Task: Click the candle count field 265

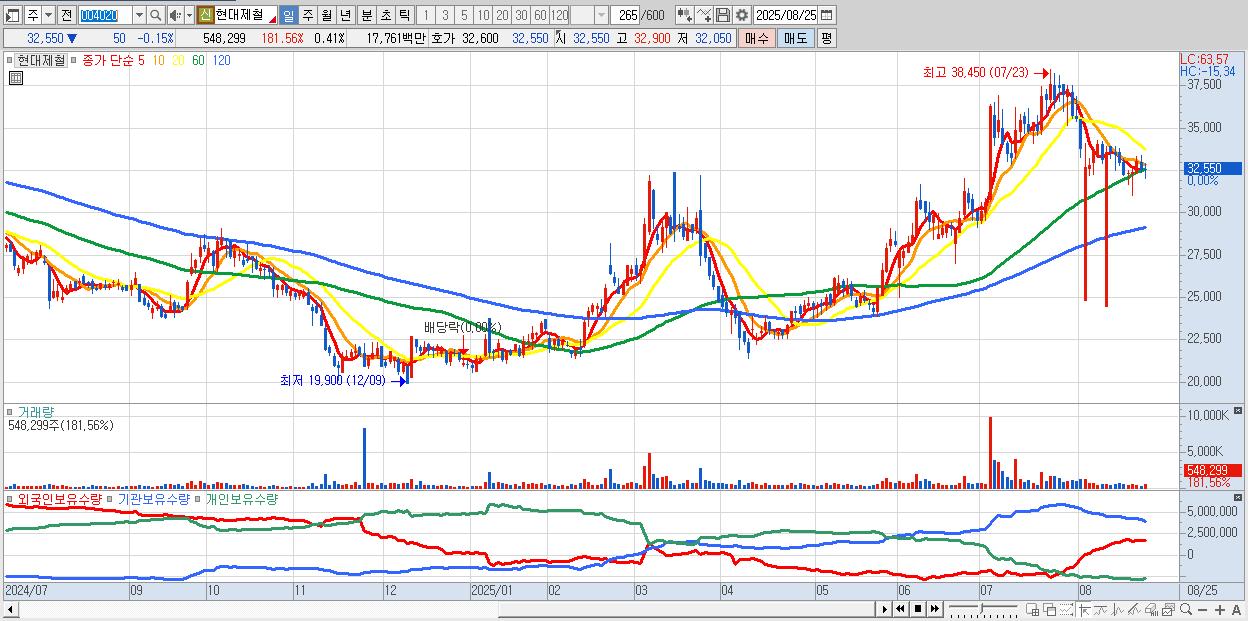Action: tap(625, 15)
